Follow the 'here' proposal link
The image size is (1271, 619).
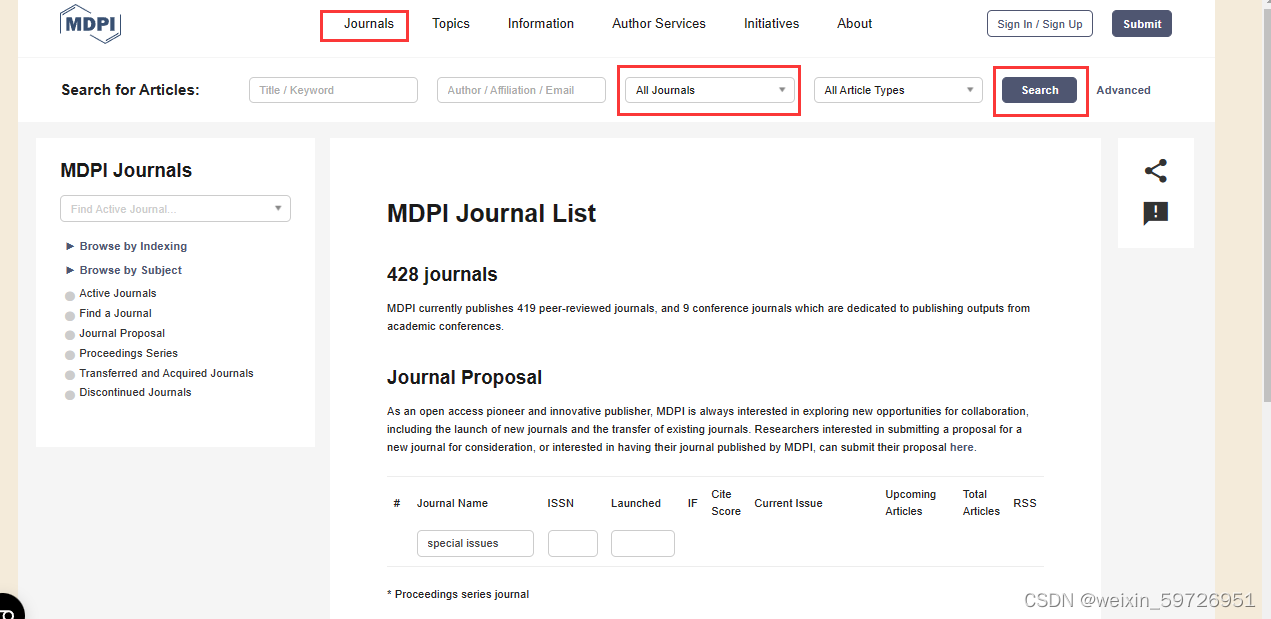961,447
